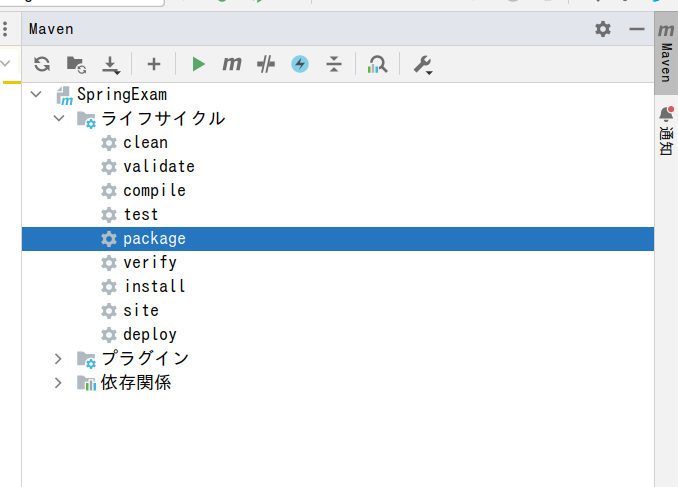Select the clean lifecycle goal

145,142
